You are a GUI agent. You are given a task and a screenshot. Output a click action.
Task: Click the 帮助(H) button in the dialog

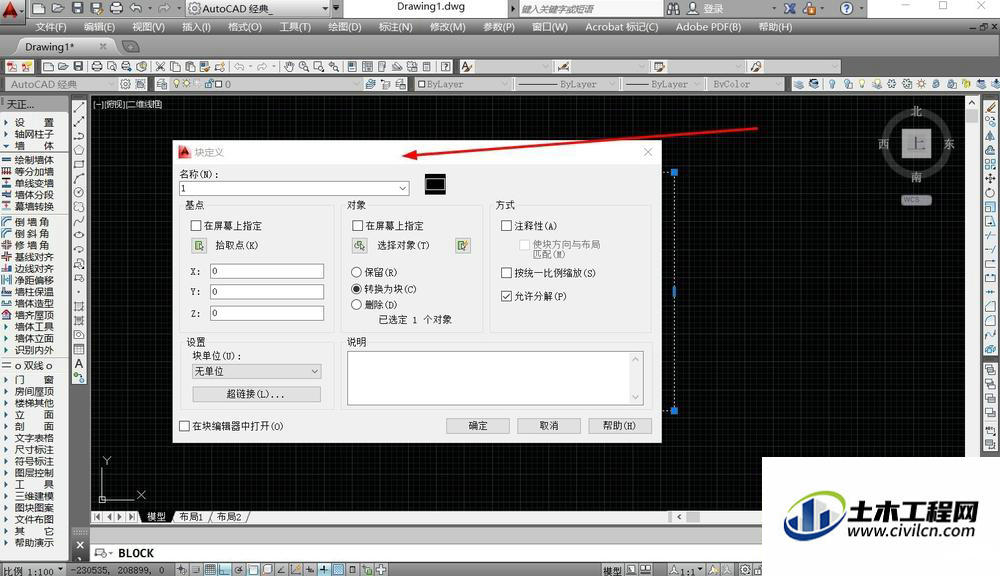point(619,426)
